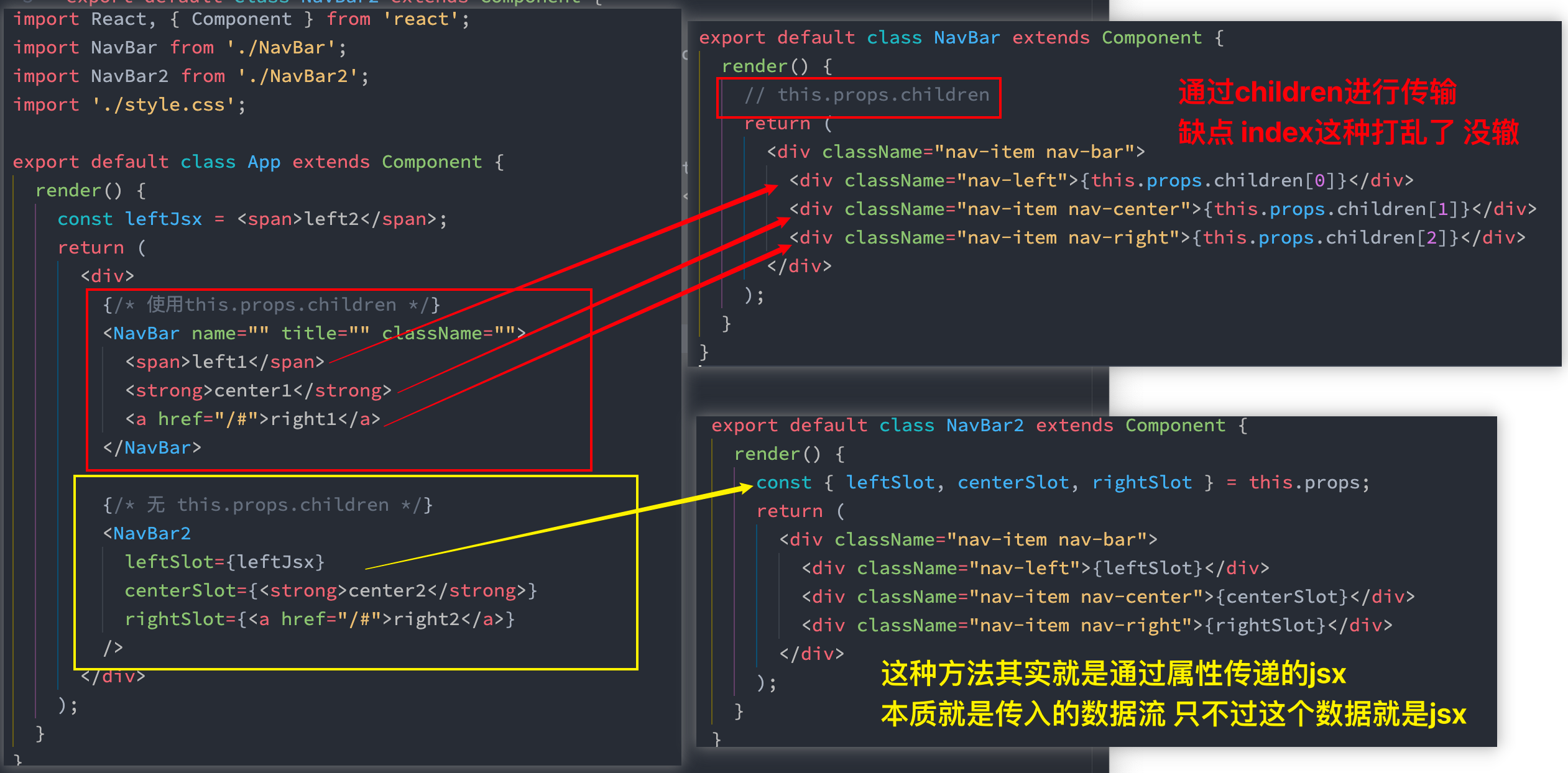Viewport: 1568px width, 773px height.
Task: Click the <span>left1</span> child element
Action: click(224, 362)
